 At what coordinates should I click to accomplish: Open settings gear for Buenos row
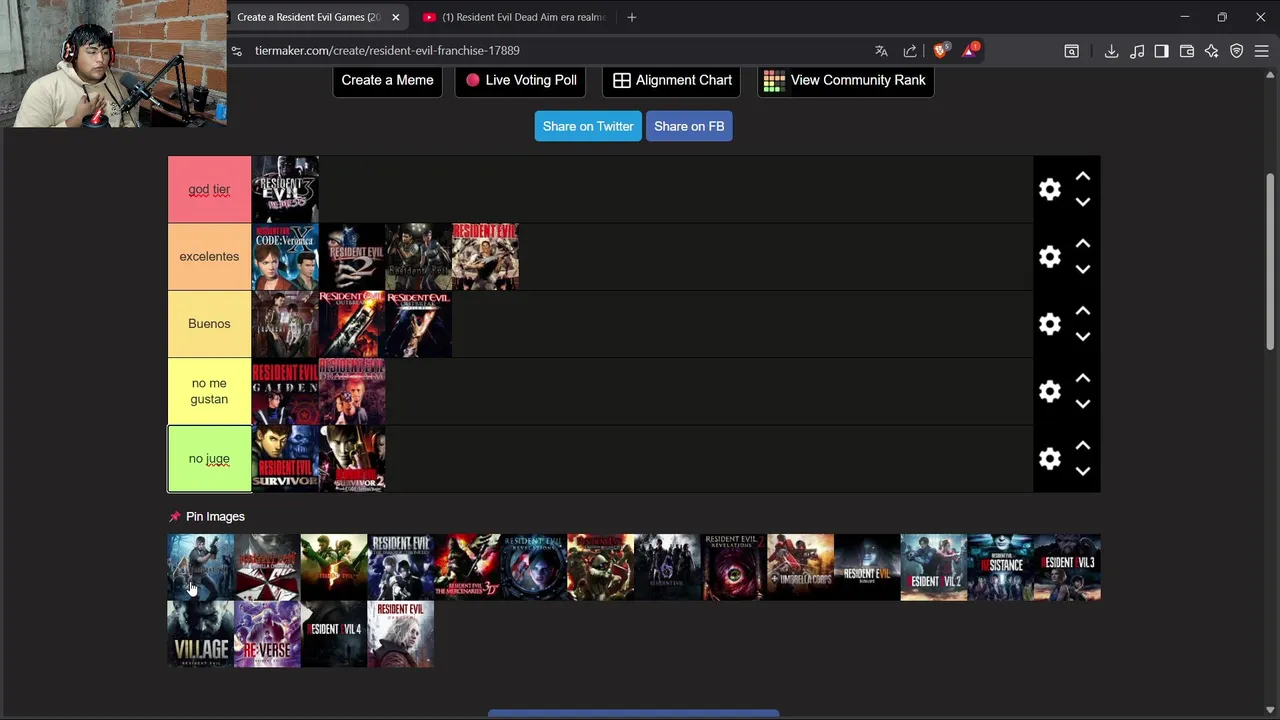1049,324
